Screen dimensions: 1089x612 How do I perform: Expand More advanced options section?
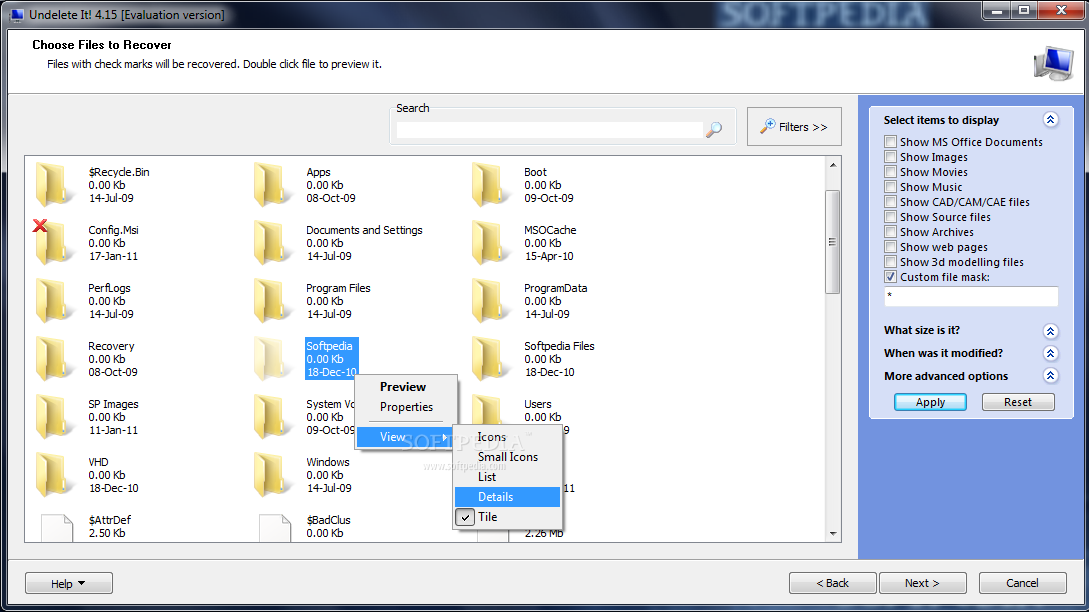click(x=1050, y=376)
